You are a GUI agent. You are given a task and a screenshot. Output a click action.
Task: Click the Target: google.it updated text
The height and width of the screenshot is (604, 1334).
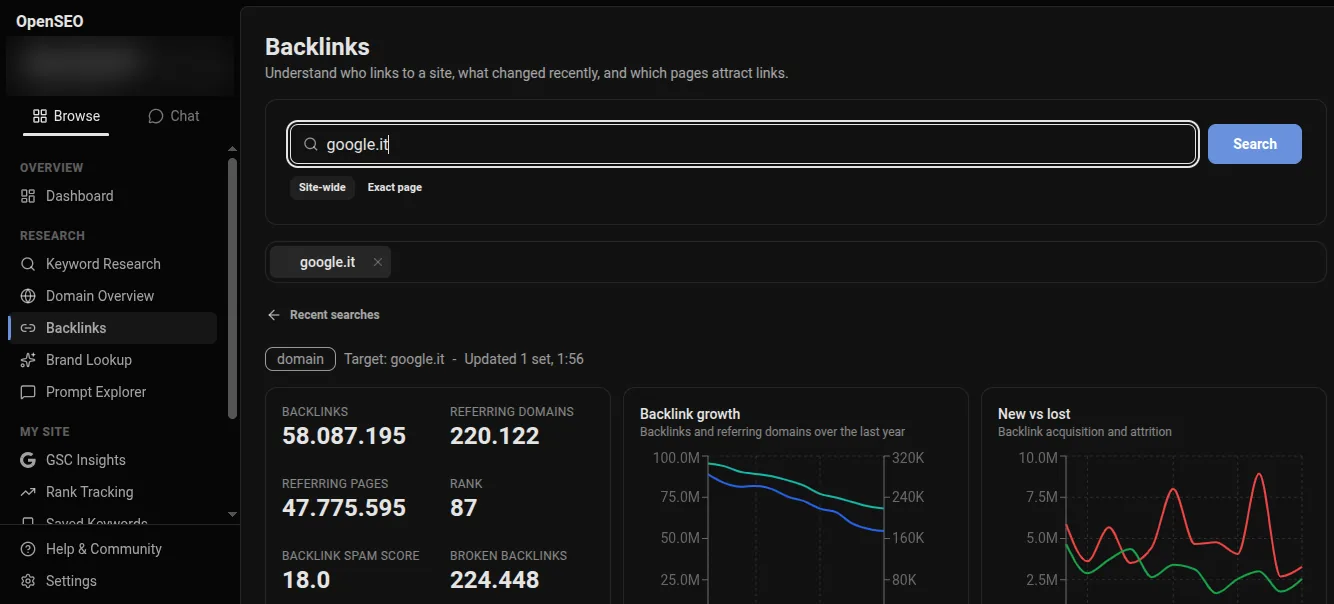coord(464,359)
